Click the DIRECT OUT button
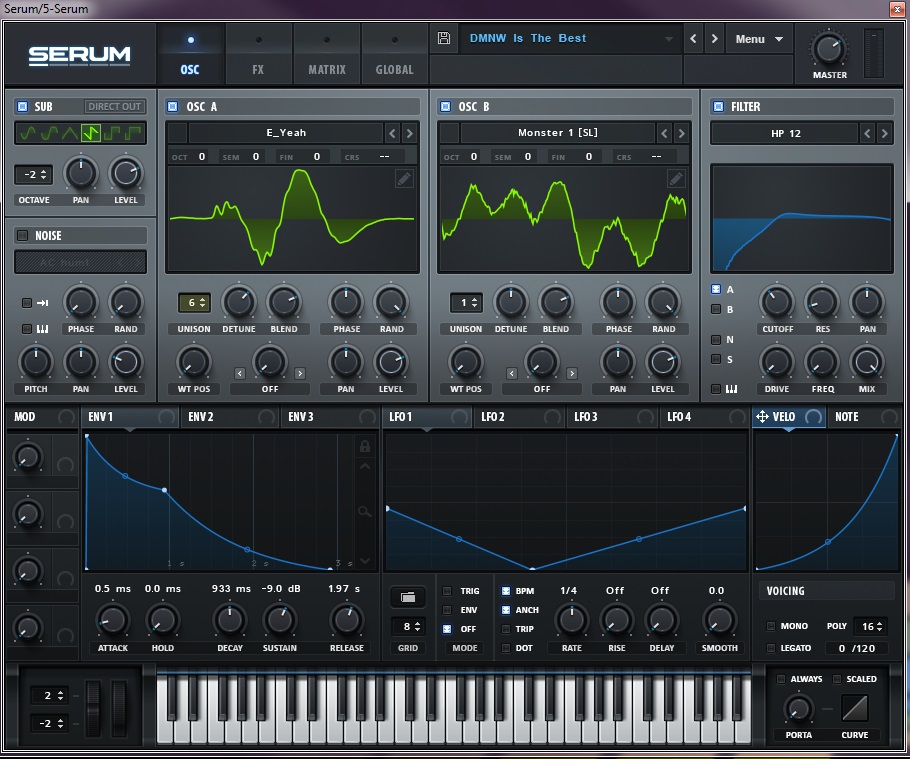 coord(114,106)
